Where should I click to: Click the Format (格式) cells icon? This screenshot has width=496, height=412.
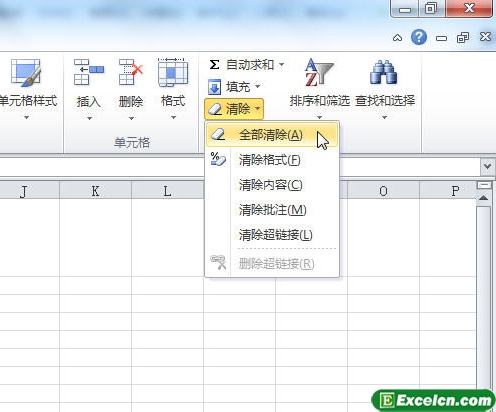173,72
